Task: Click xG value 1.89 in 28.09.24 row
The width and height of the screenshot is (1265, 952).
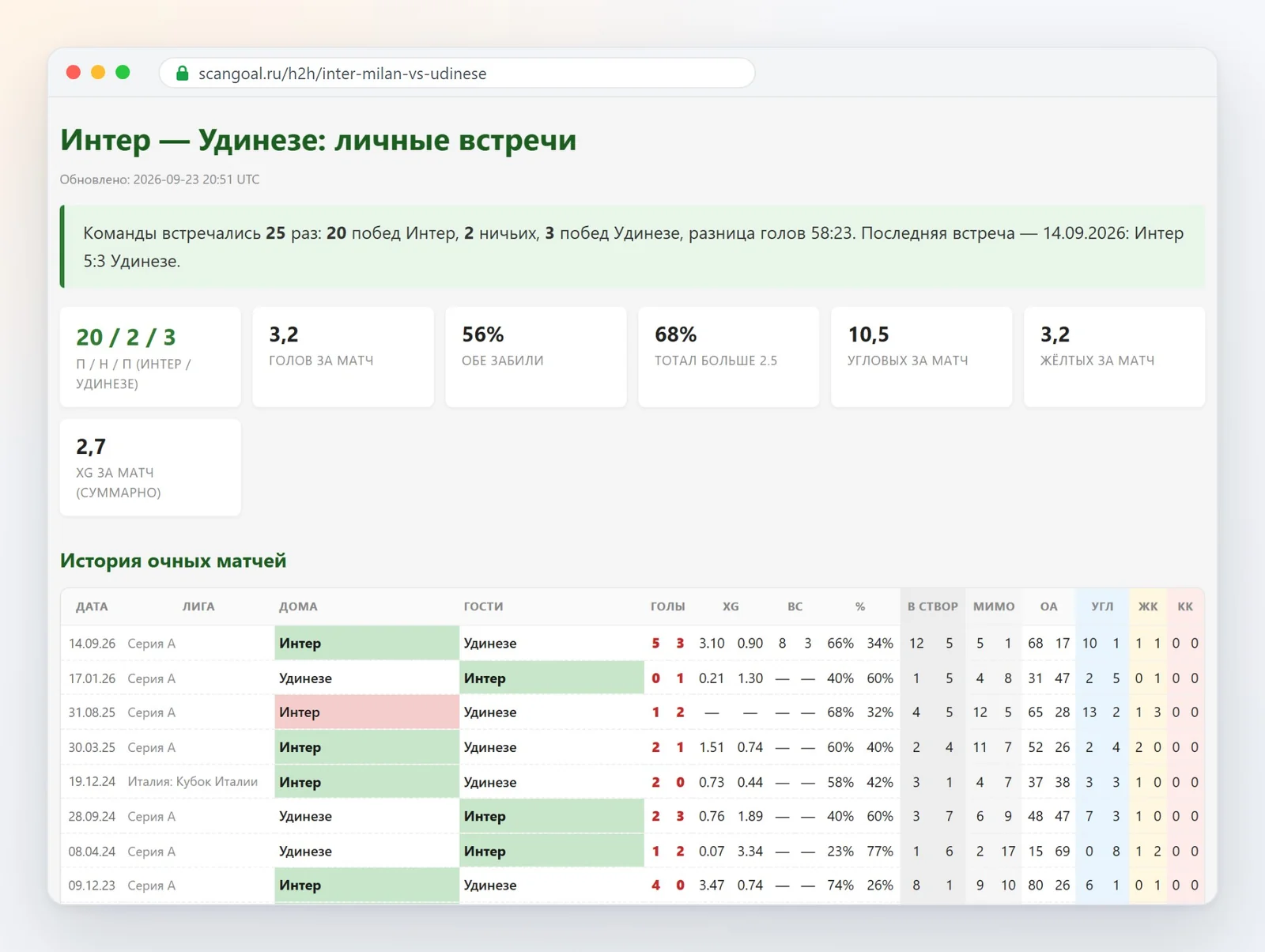Action: (750, 816)
